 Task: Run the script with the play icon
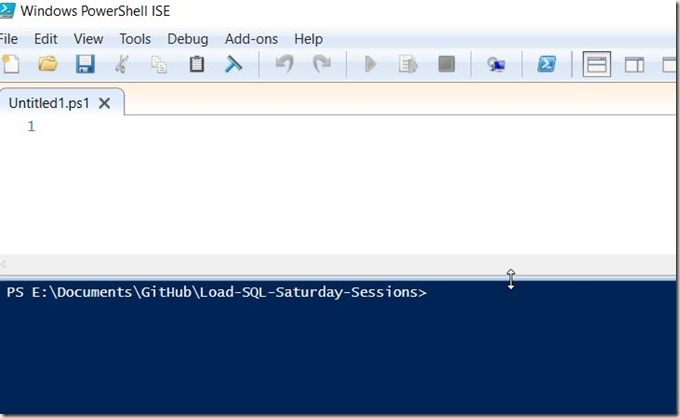pos(370,64)
